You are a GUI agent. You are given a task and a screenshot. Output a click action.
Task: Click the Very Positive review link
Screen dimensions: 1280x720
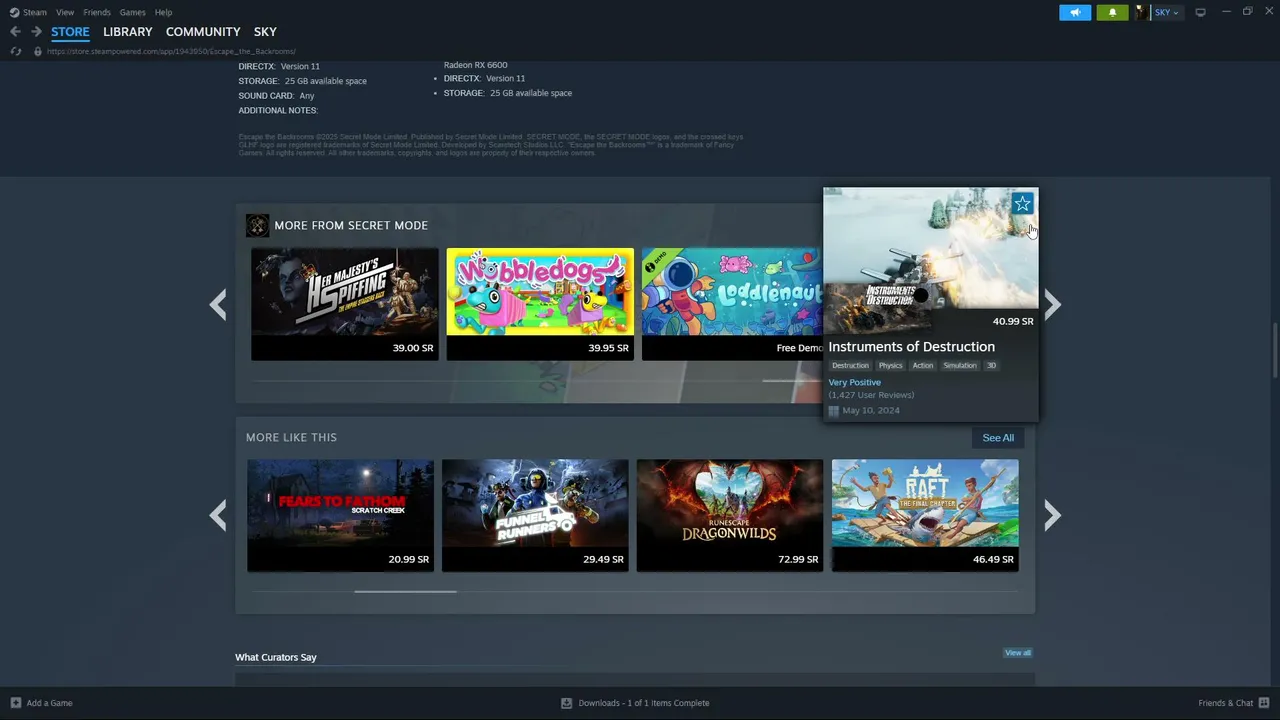pos(855,383)
